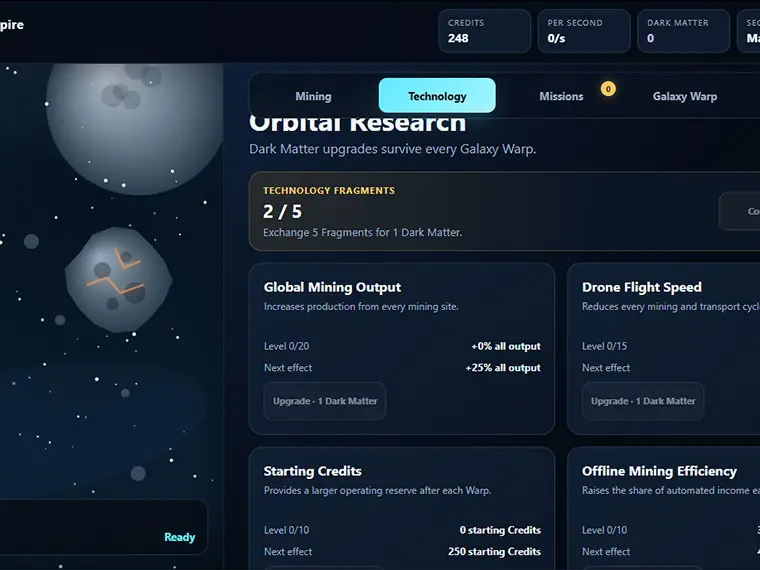The image size is (760, 570).
Task: Click the Level 0/15 text
Action: pyautogui.click(x=604, y=346)
